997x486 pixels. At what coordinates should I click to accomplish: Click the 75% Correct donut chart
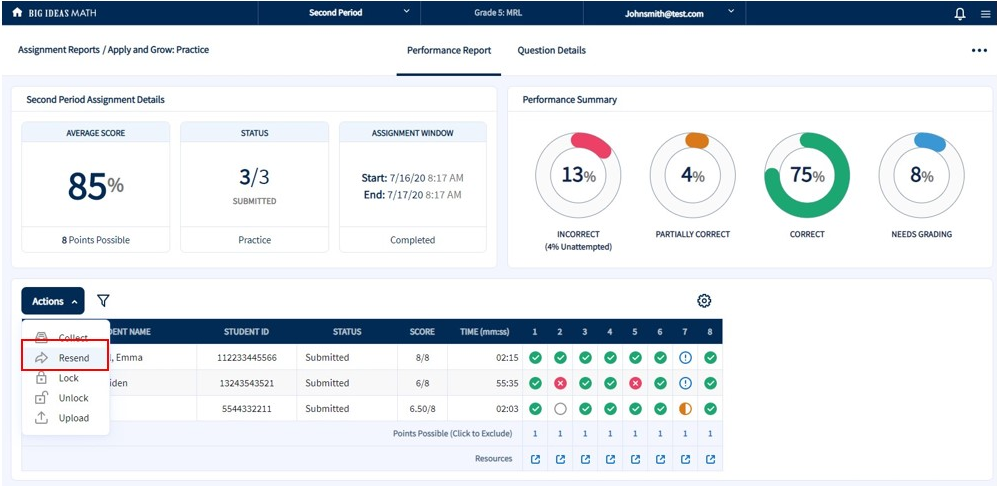pos(806,176)
